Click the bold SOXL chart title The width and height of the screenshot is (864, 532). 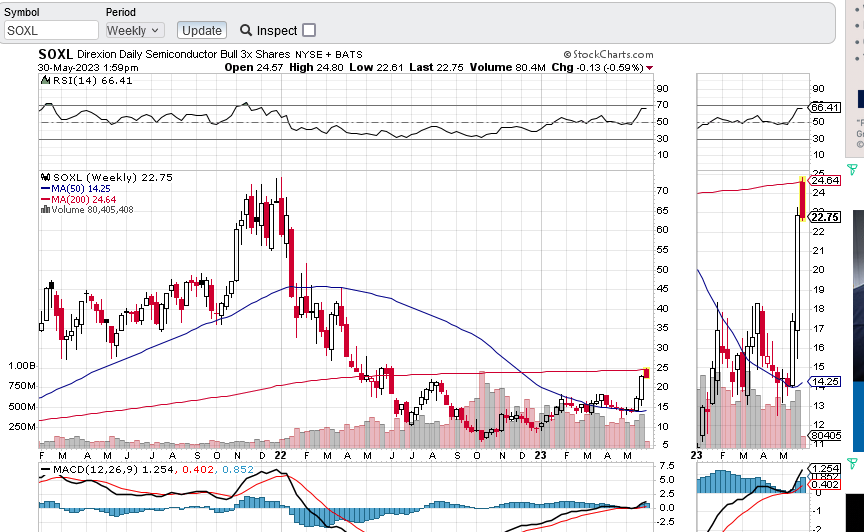pyautogui.click(x=55, y=54)
